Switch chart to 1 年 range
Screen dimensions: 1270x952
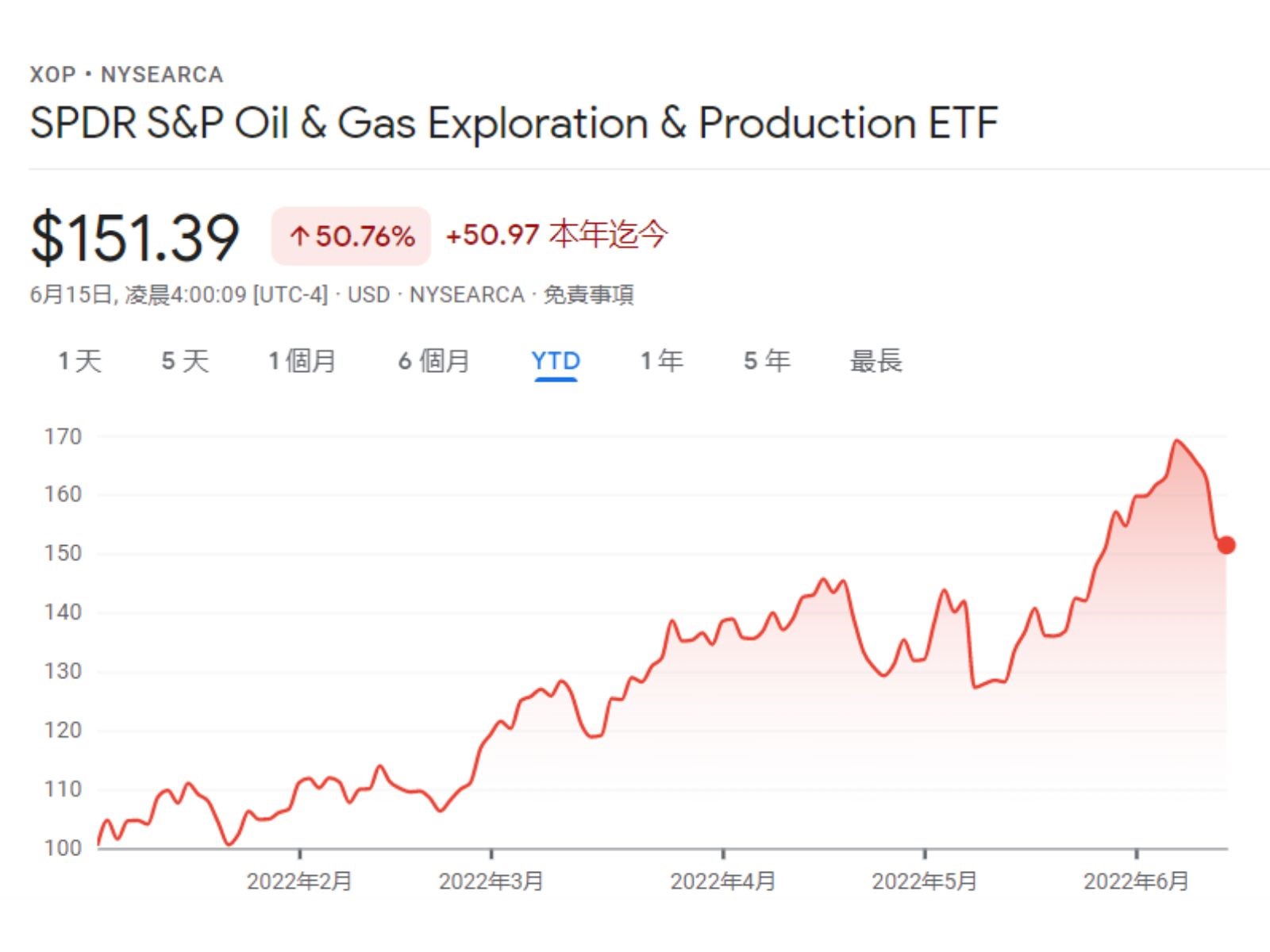(x=662, y=362)
